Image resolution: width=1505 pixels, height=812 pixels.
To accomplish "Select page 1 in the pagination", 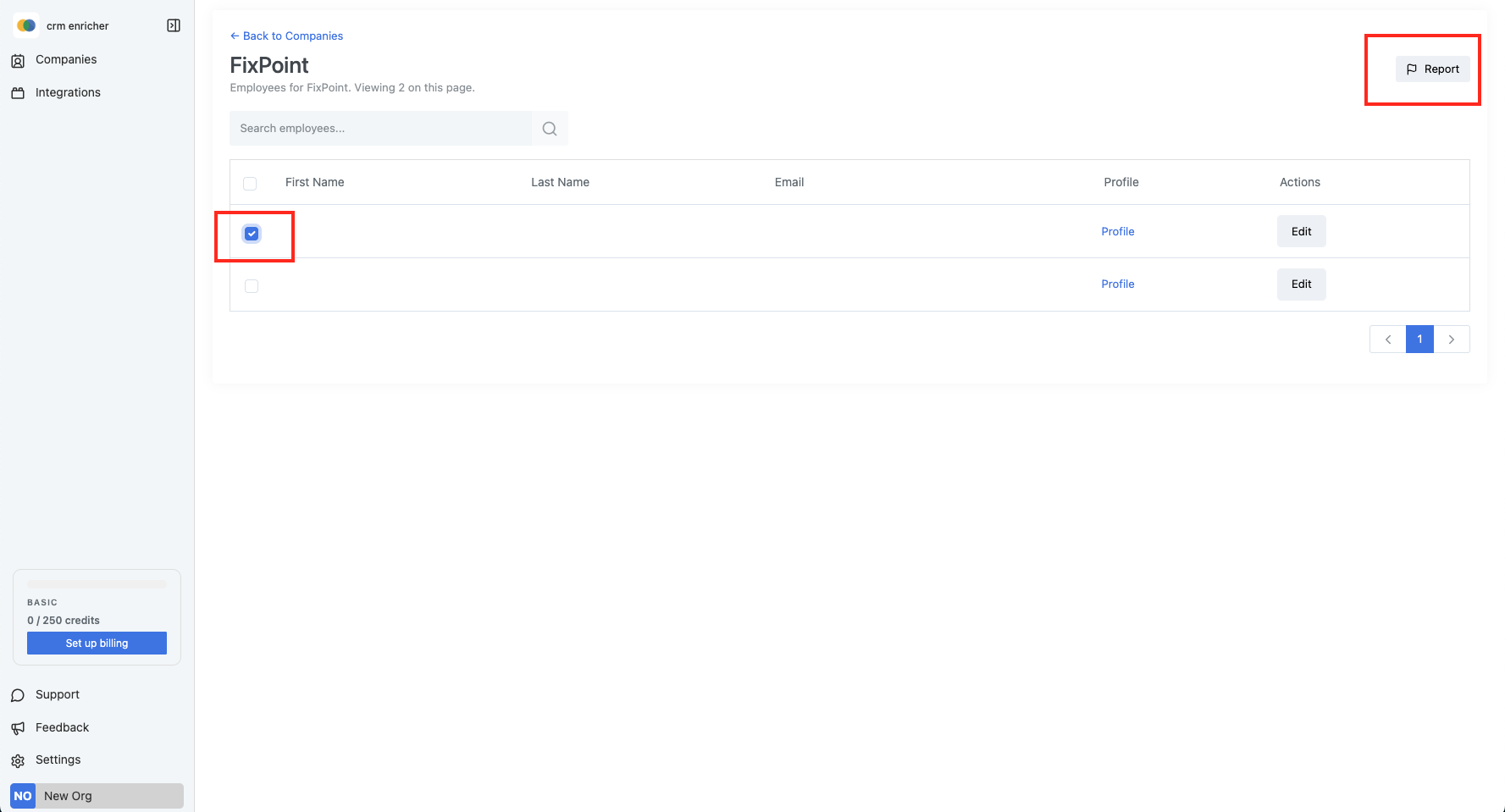I will [x=1419, y=340].
